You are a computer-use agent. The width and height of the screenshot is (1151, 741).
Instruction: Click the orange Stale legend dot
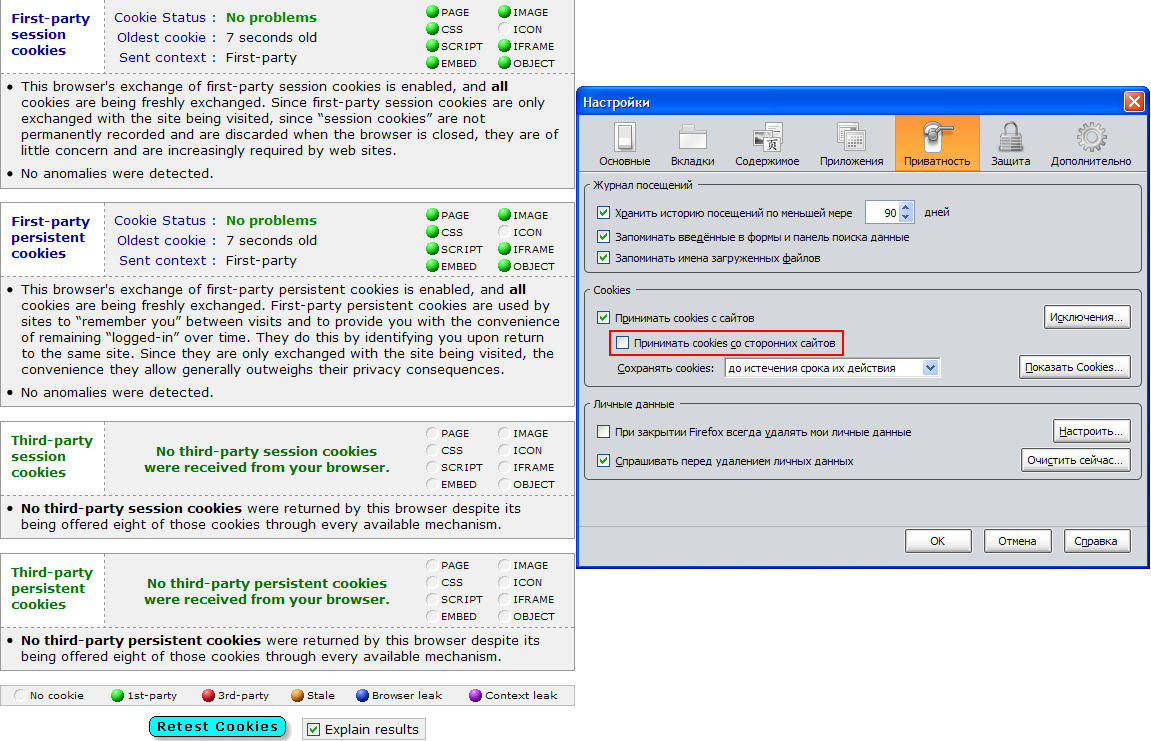pyautogui.click(x=297, y=695)
